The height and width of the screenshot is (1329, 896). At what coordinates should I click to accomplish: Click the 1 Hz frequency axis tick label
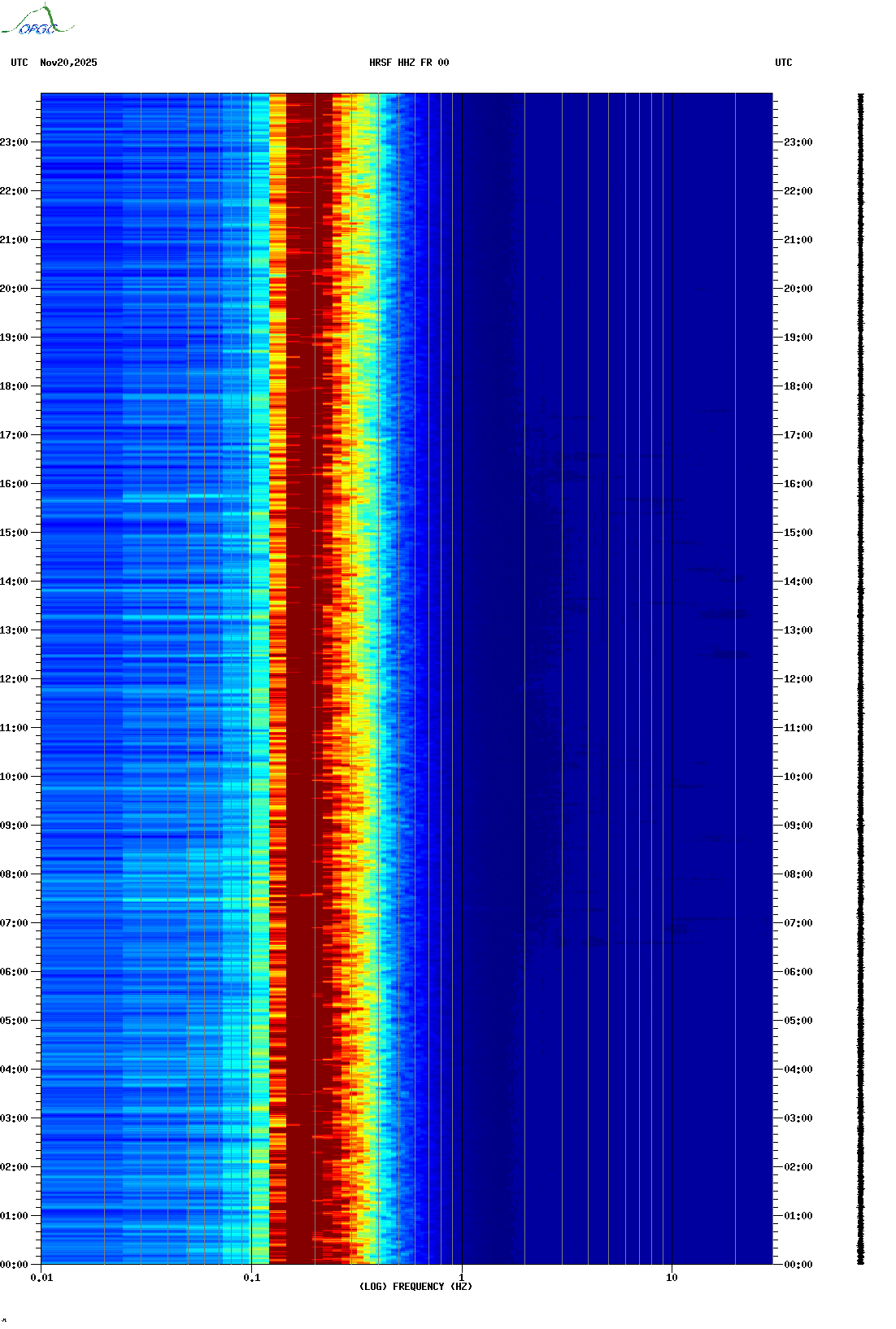point(462,1278)
